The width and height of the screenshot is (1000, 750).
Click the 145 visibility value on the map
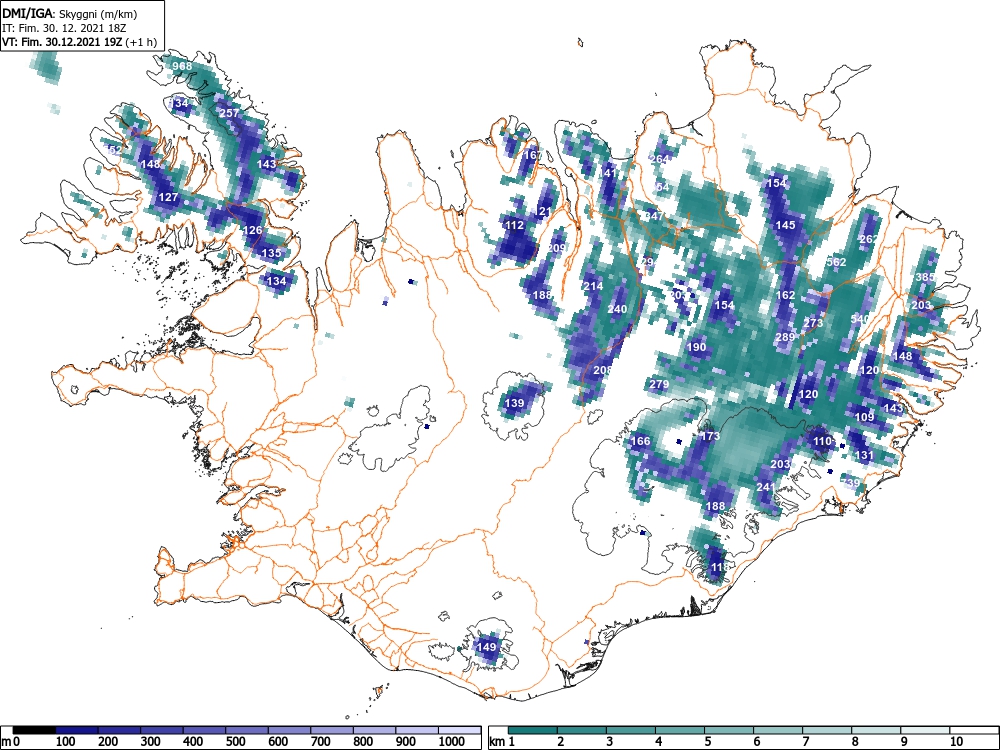click(785, 225)
